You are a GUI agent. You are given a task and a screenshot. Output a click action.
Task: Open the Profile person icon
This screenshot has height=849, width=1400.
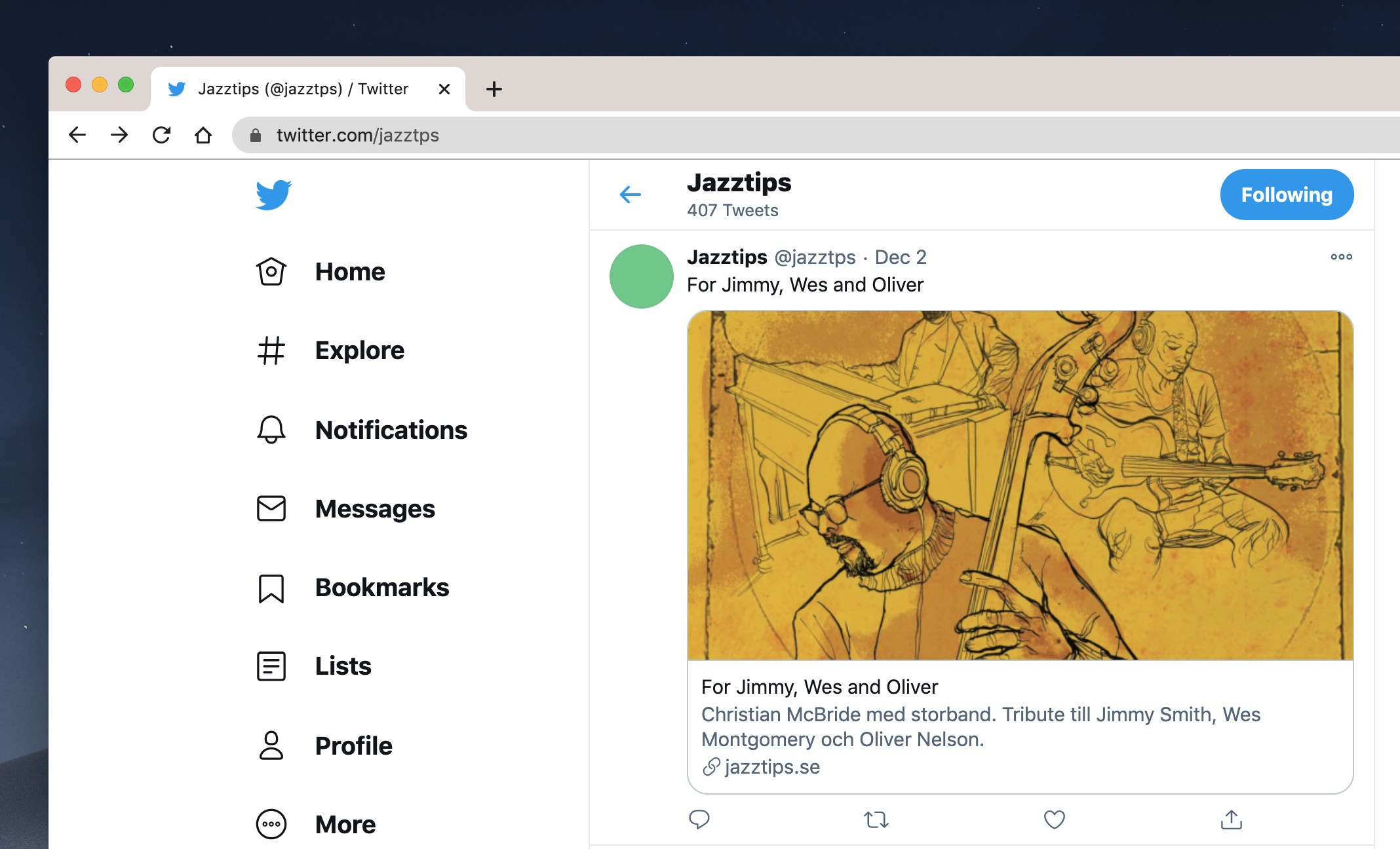271,745
